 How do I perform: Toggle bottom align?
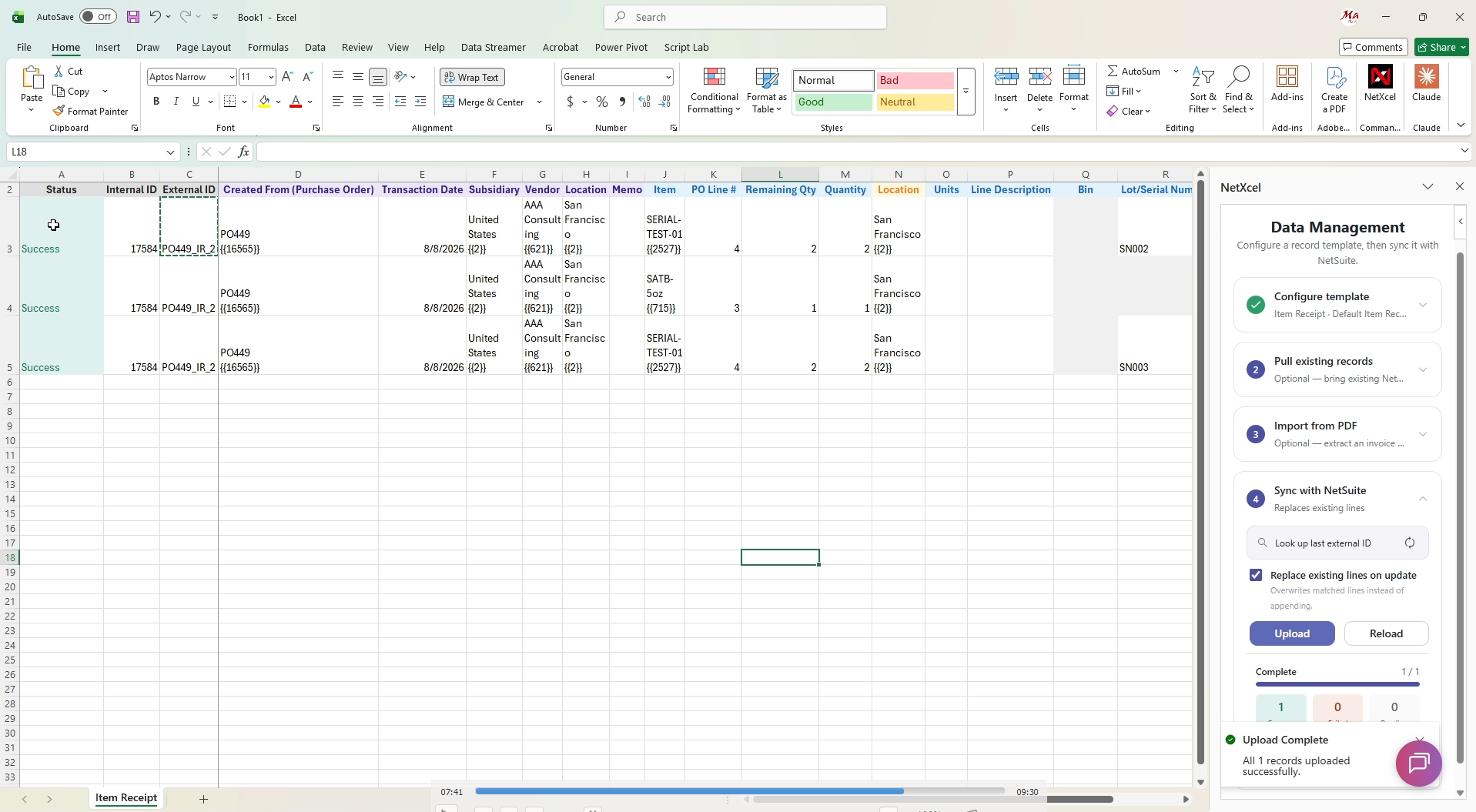(378, 77)
